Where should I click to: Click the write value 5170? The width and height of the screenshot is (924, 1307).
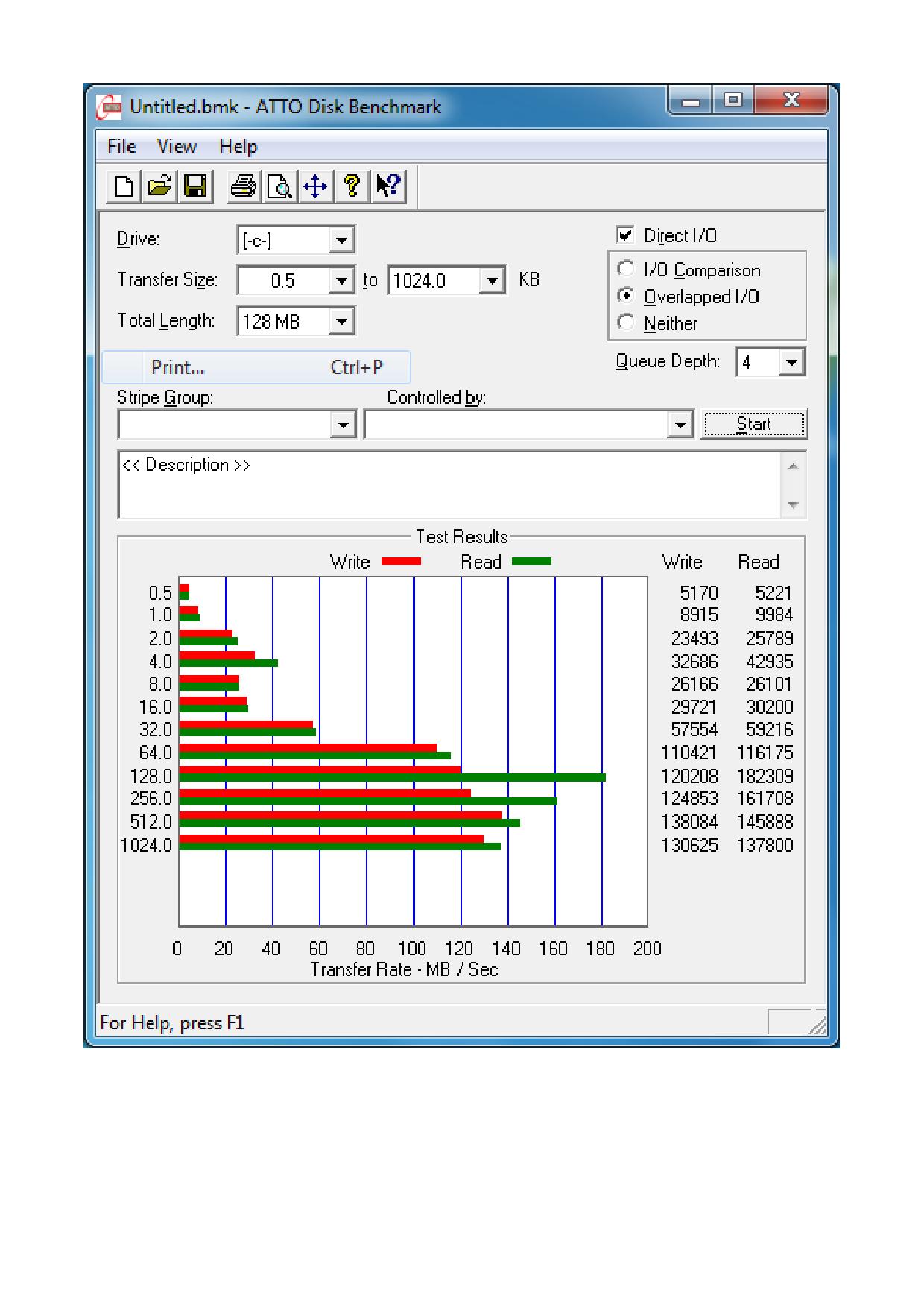pyautogui.click(x=699, y=593)
